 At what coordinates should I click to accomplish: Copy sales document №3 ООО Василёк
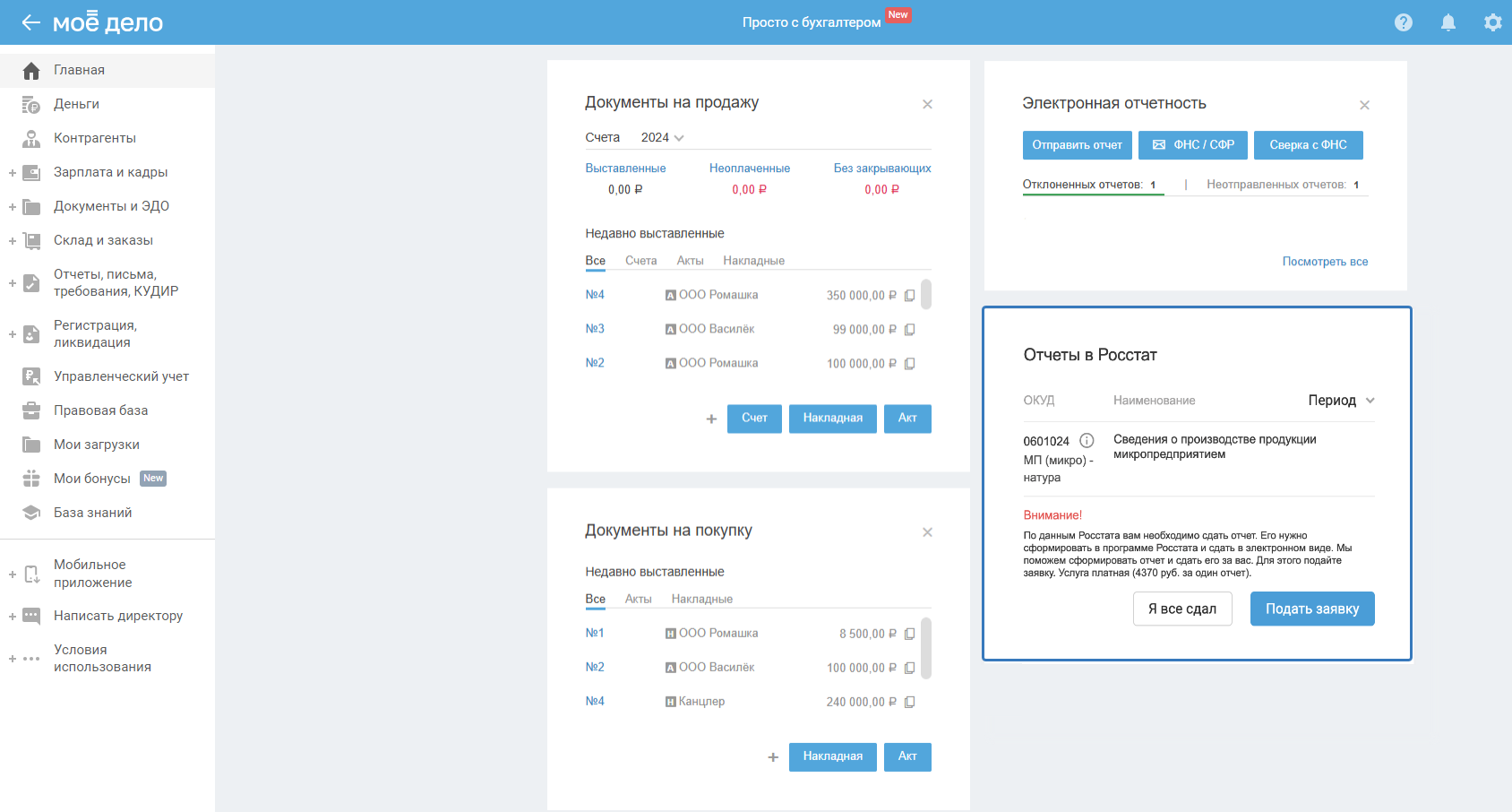pyautogui.click(x=909, y=330)
